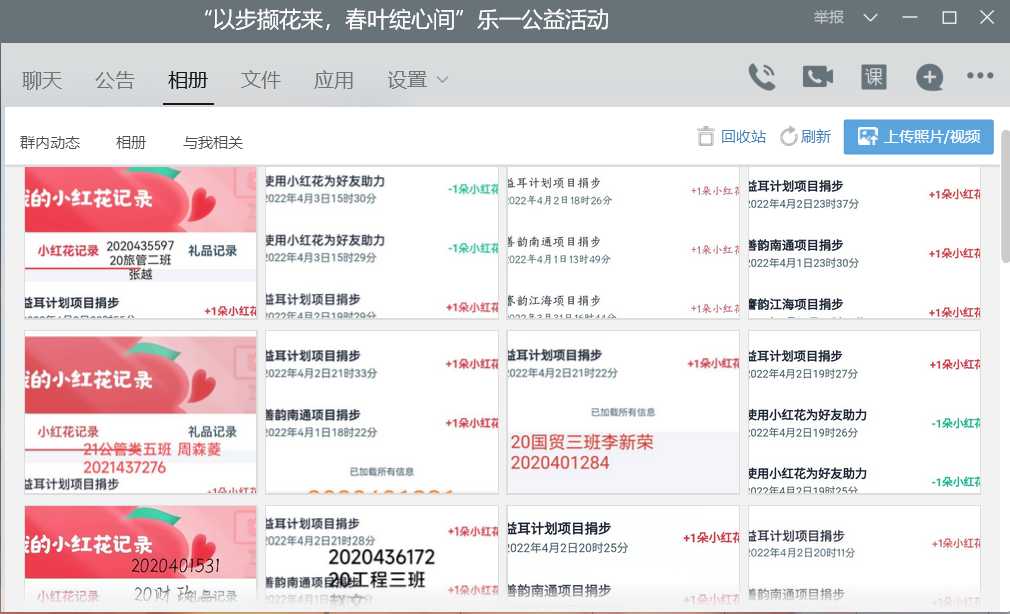Select 群内动态 sub-tab

tap(50, 142)
